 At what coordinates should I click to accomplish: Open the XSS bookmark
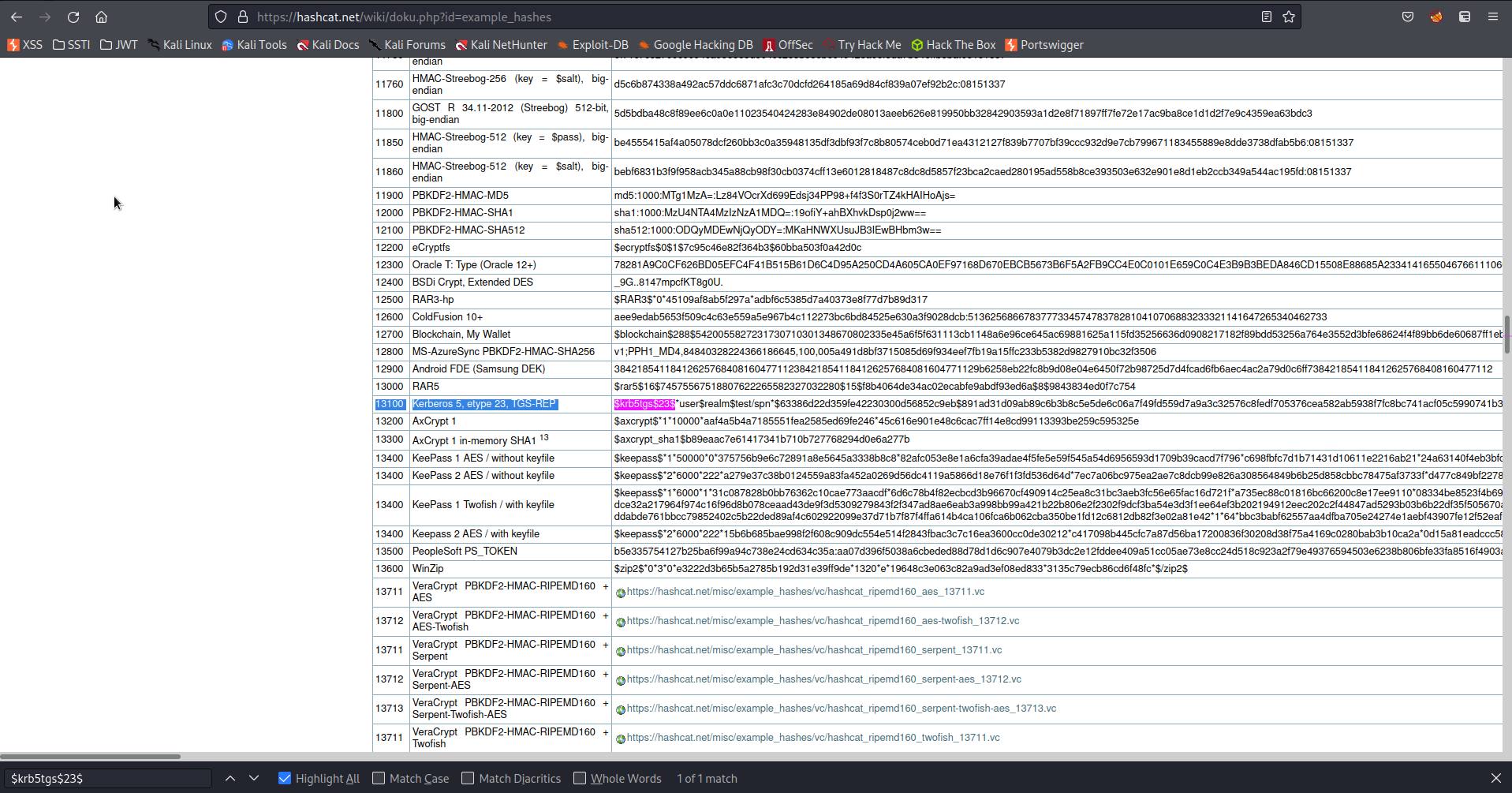tap(24, 45)
